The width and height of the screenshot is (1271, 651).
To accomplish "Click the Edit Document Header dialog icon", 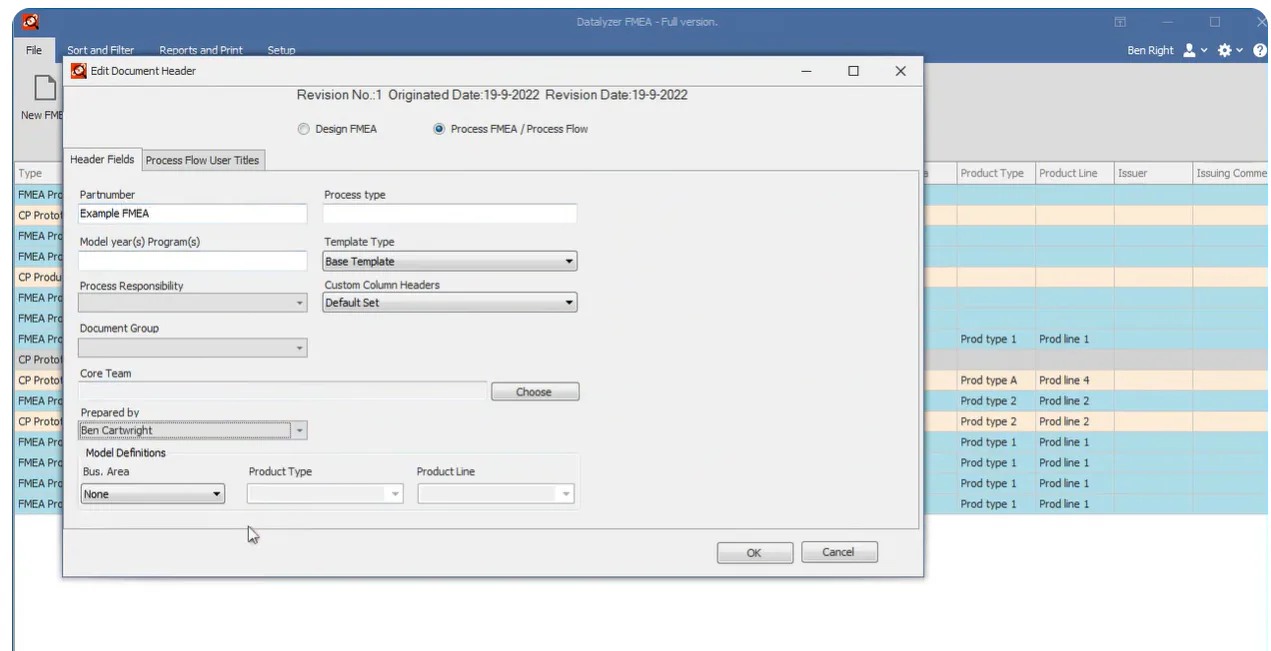I will (79, 71).
